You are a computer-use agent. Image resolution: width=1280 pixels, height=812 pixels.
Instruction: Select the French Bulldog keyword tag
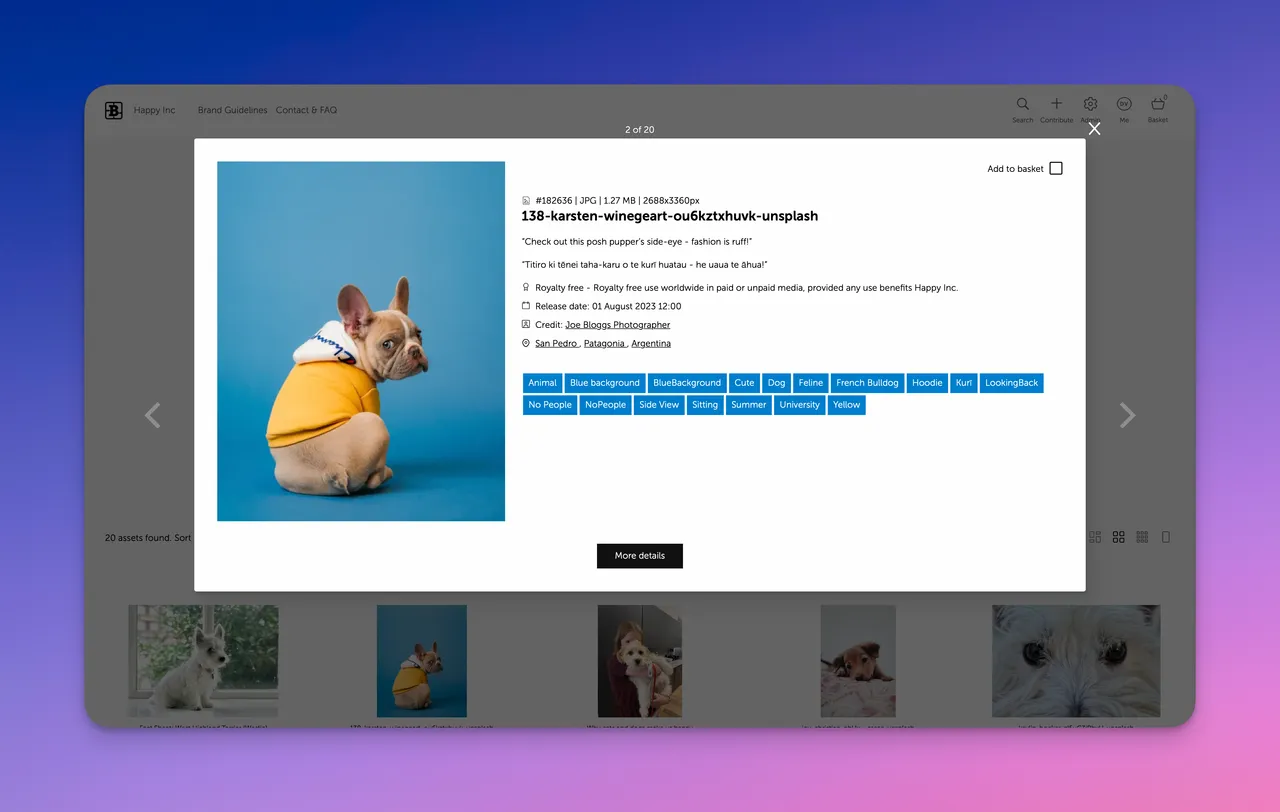tap(867, 383)
